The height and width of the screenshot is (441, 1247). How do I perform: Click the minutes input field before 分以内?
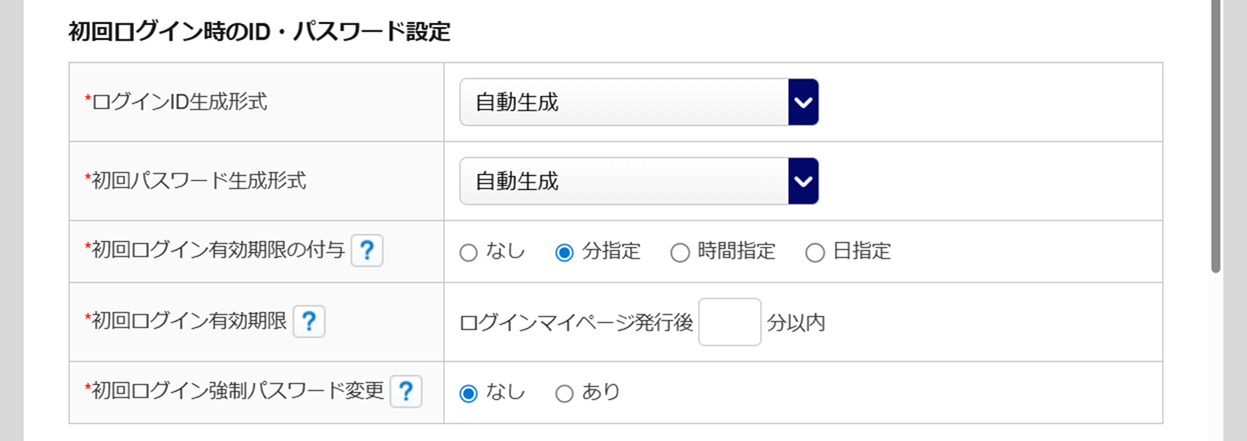[730, 322]
